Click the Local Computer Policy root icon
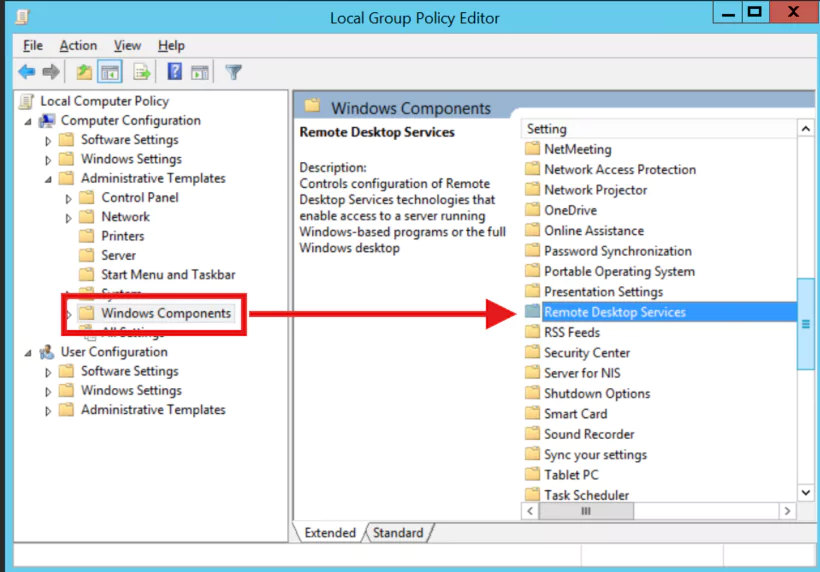Screen dimensions: 820x572 coord(26,101)
